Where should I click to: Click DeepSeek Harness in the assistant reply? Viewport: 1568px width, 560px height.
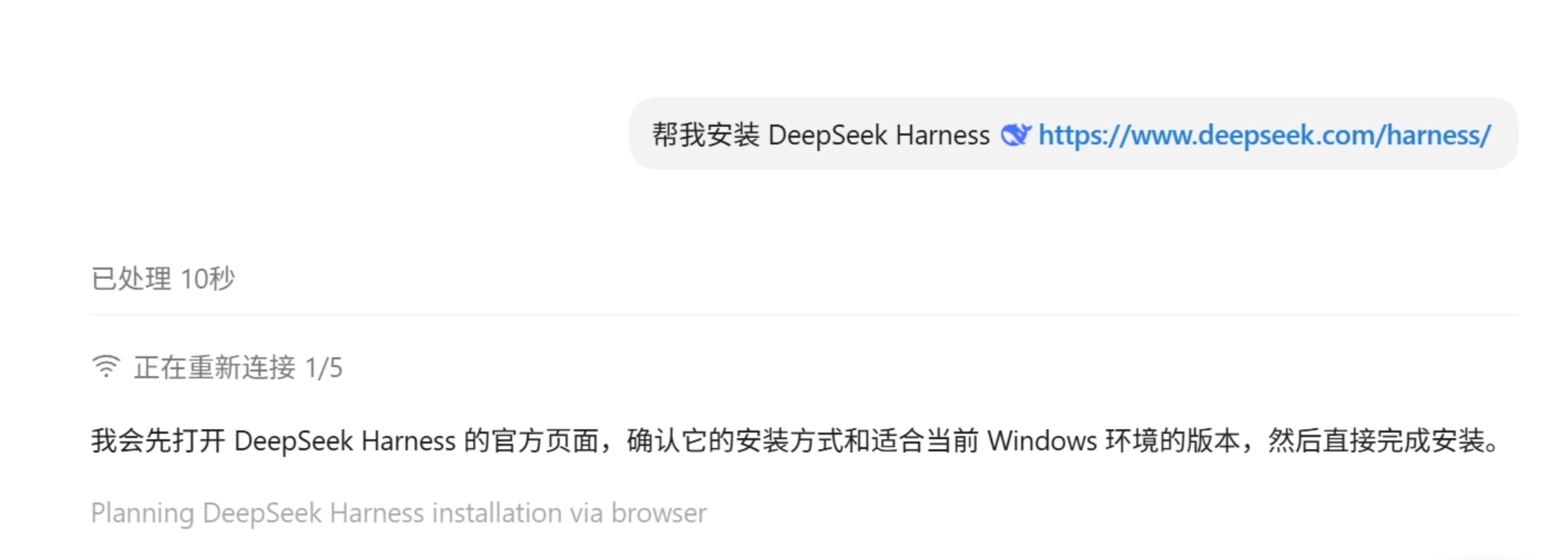tap(345, 441)
